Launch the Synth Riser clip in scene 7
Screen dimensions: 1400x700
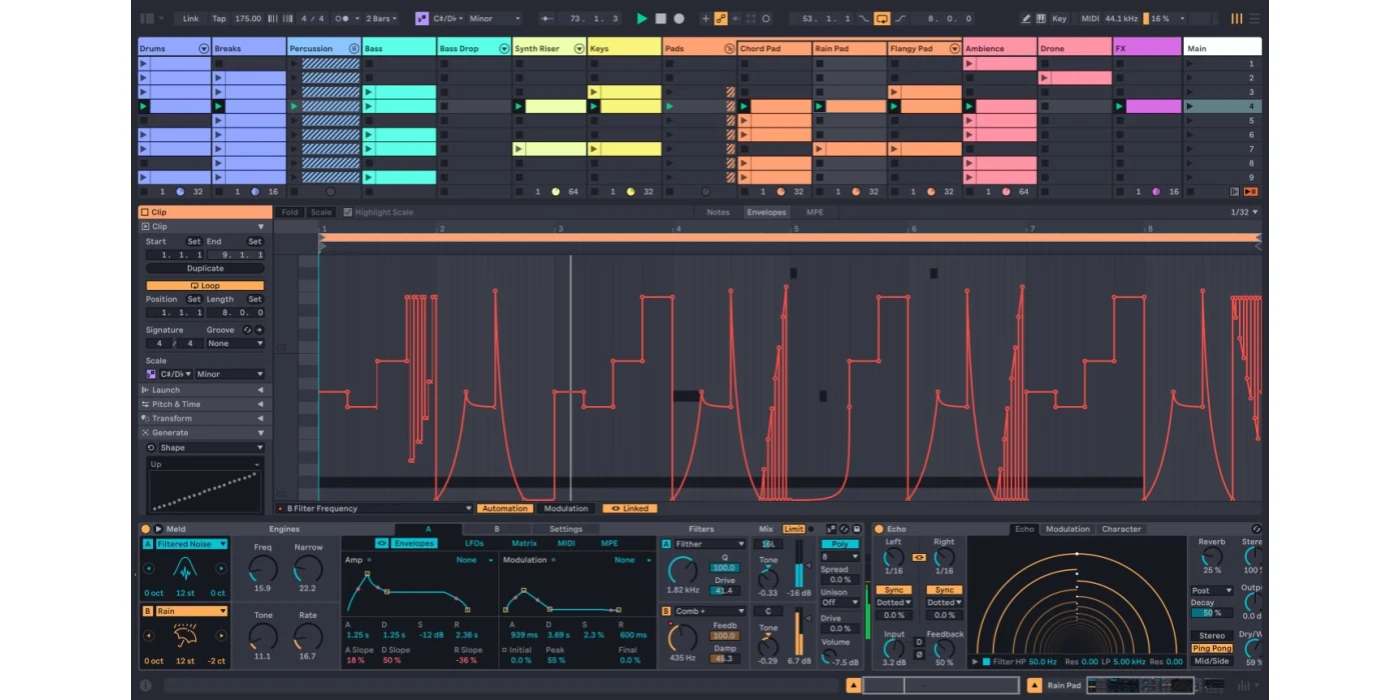coord(519,149)
